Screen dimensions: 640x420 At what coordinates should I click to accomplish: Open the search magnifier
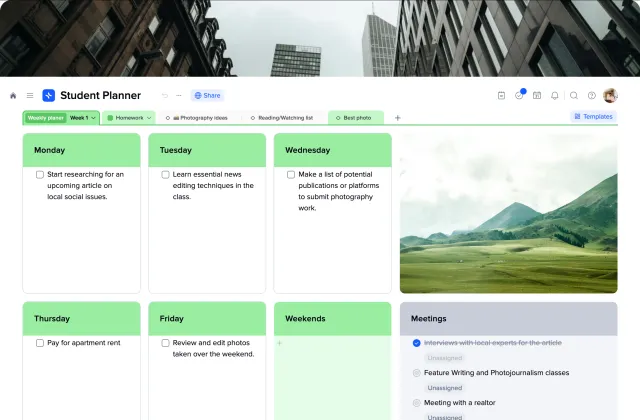(x=574, y=96)
